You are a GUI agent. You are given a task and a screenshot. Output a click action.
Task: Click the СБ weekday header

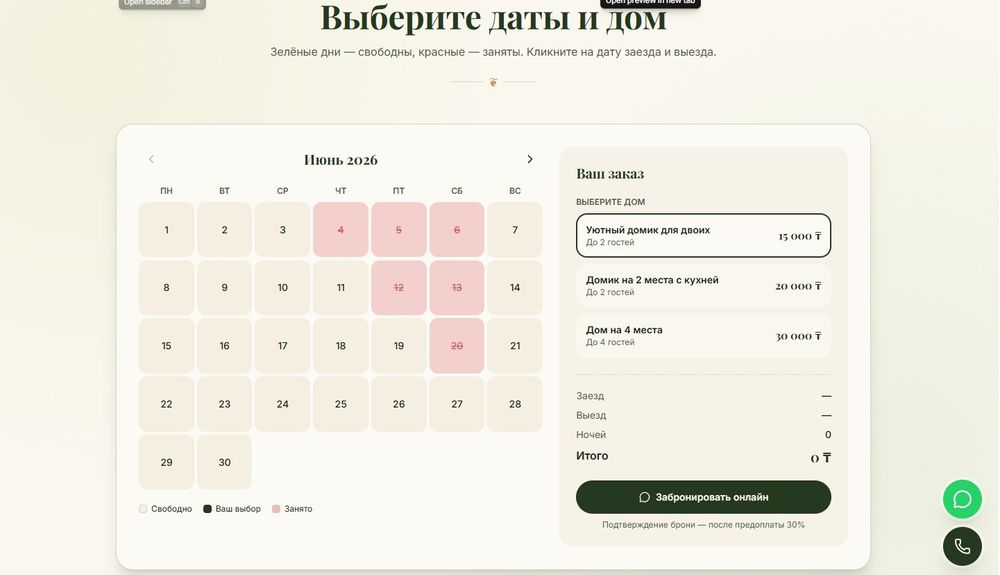tap(457, 191)
